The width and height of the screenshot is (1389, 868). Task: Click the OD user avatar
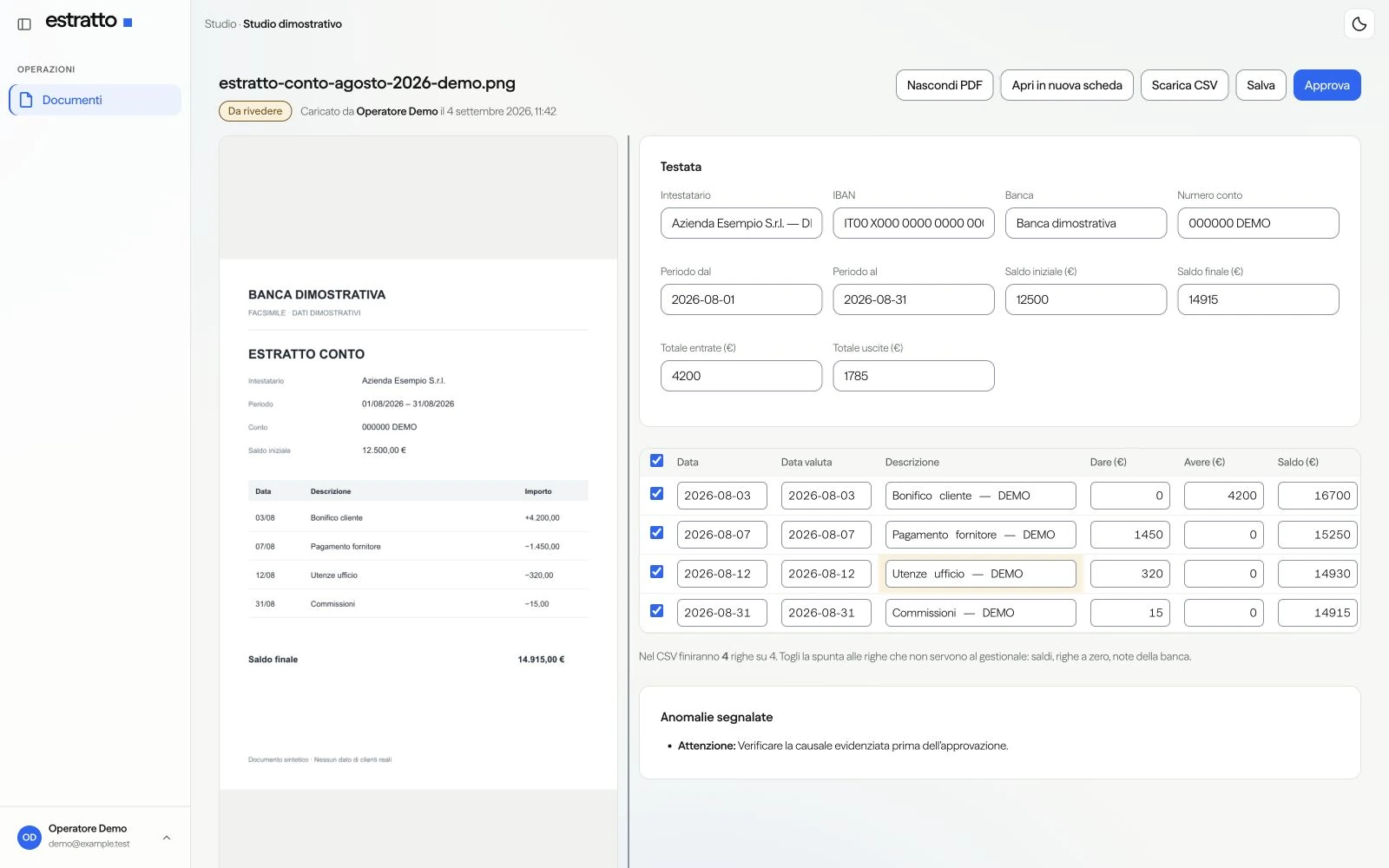point(30,838)
